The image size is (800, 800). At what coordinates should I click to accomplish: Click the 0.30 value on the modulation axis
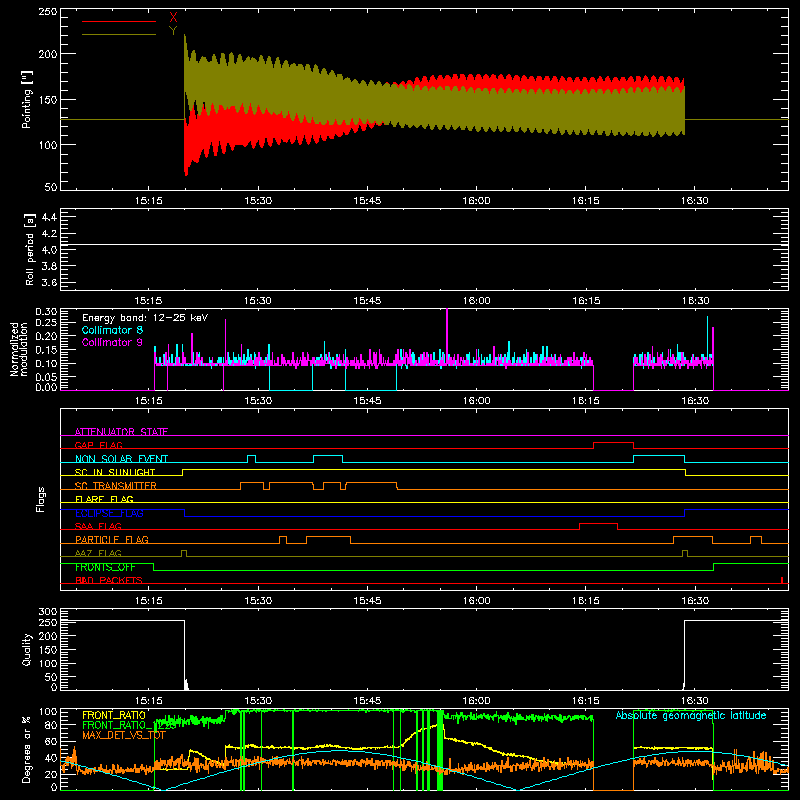[x=46, y=312]
